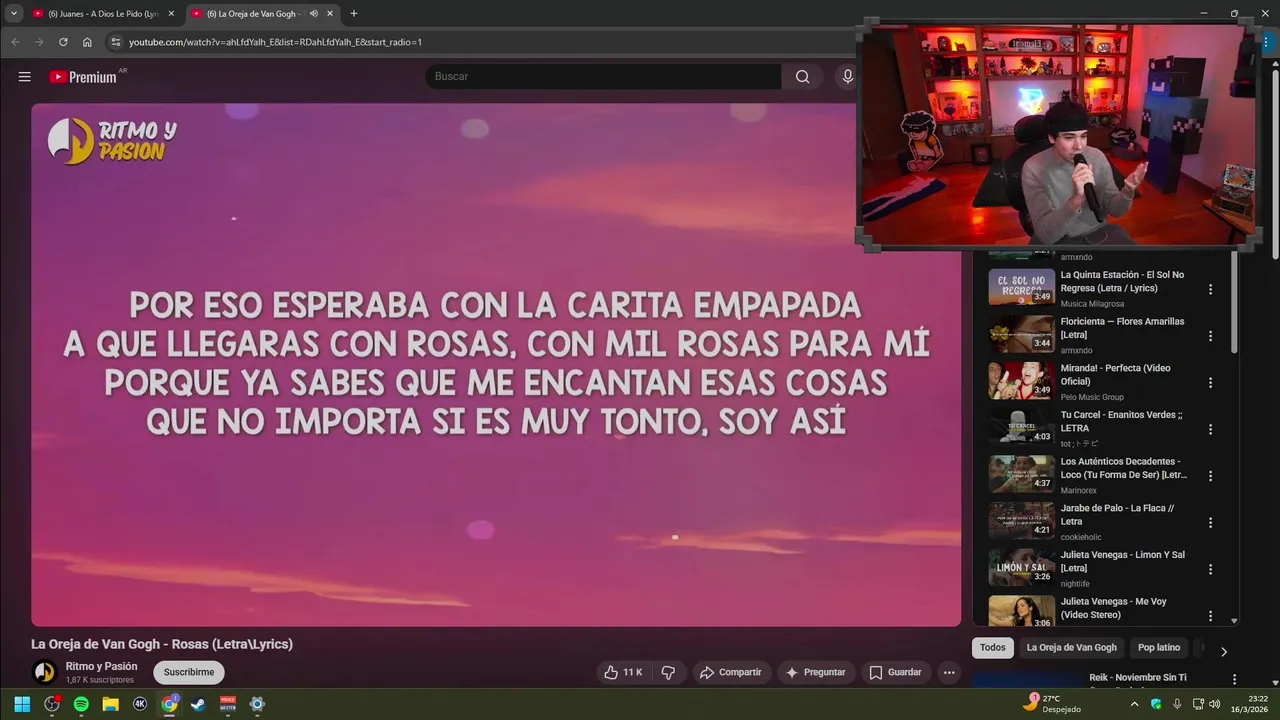Viewport: 1280px width, 720px height.
Task: Focus the Buscar search field
Action: pos(603,77)
